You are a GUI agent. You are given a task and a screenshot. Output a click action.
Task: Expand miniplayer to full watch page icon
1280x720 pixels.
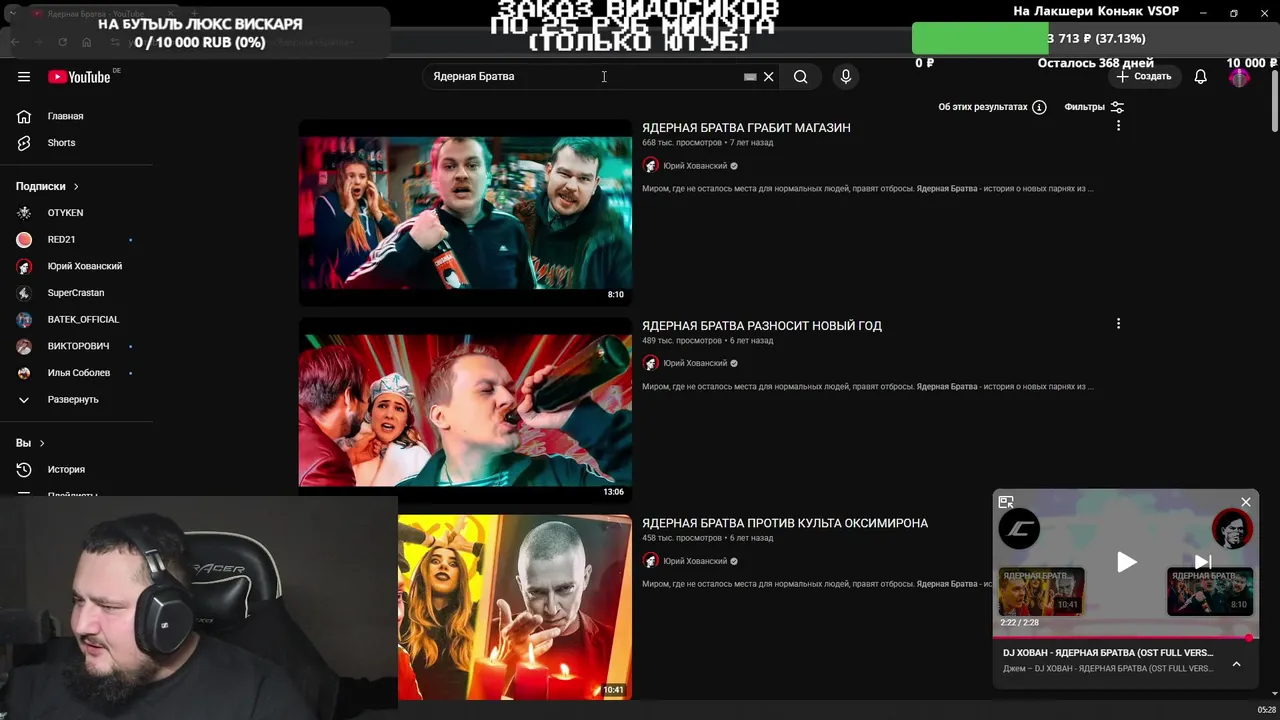(1006, 502)
